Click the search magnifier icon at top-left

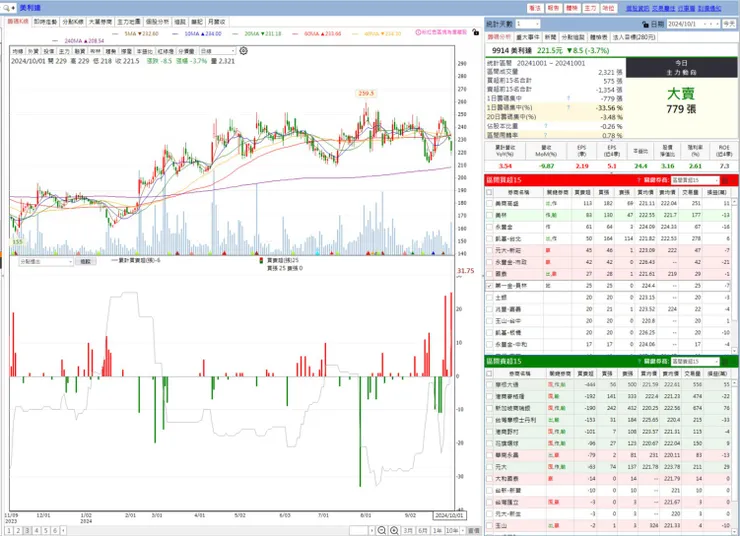tap(6, 8)
